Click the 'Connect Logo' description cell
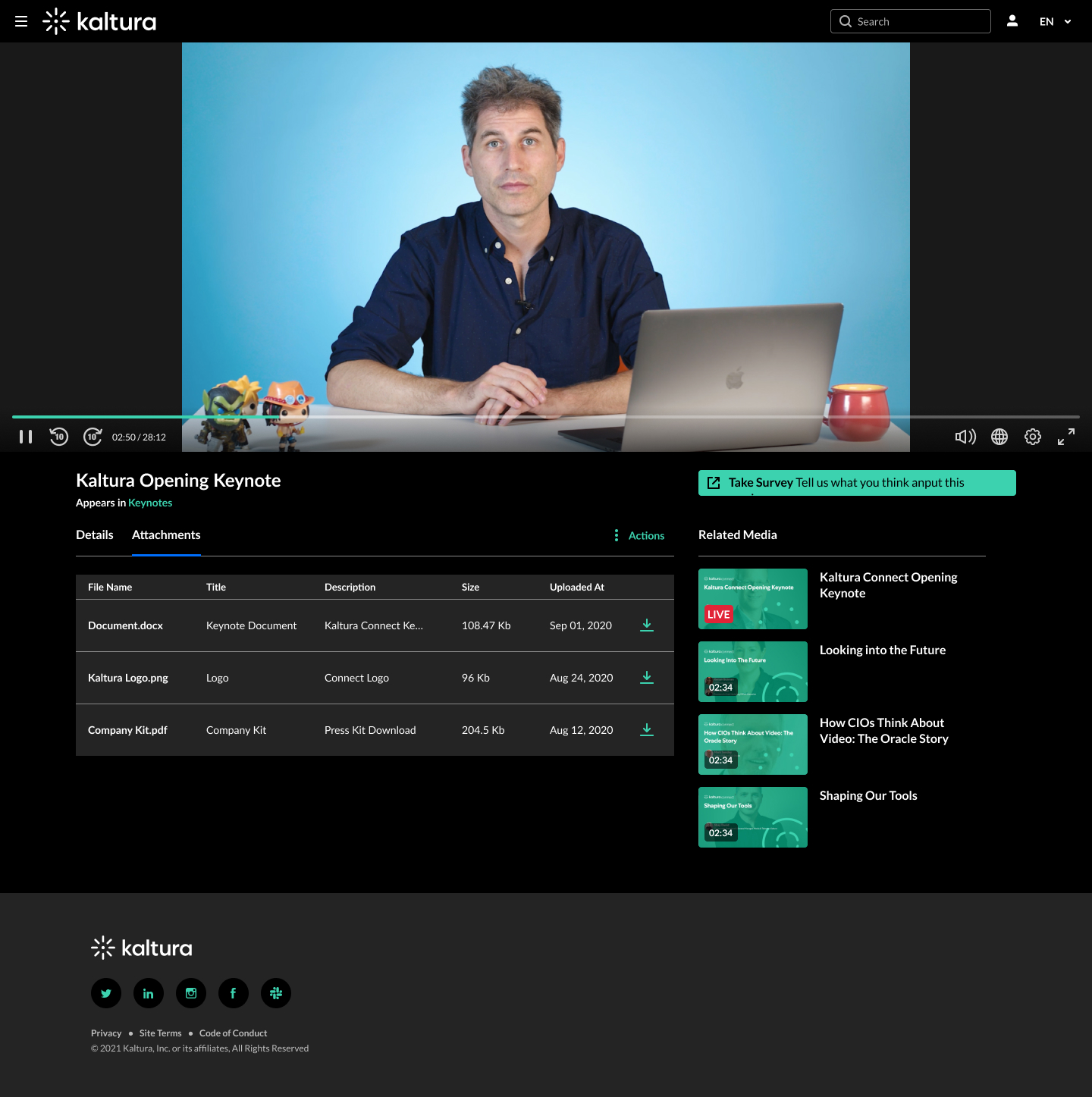Viewport: 1092px width, 1097px height. click(x=356, y=678)
